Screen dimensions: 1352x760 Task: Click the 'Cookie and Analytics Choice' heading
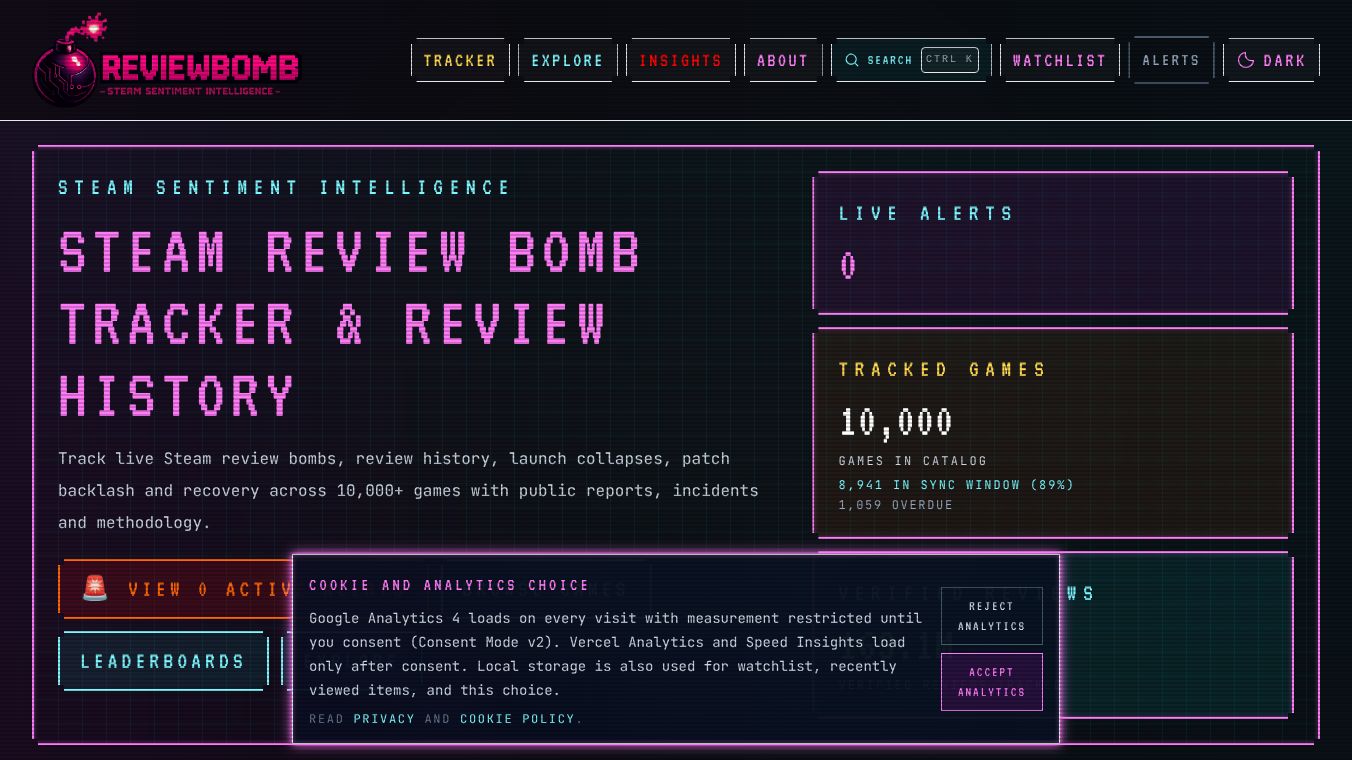pos(449,585)
